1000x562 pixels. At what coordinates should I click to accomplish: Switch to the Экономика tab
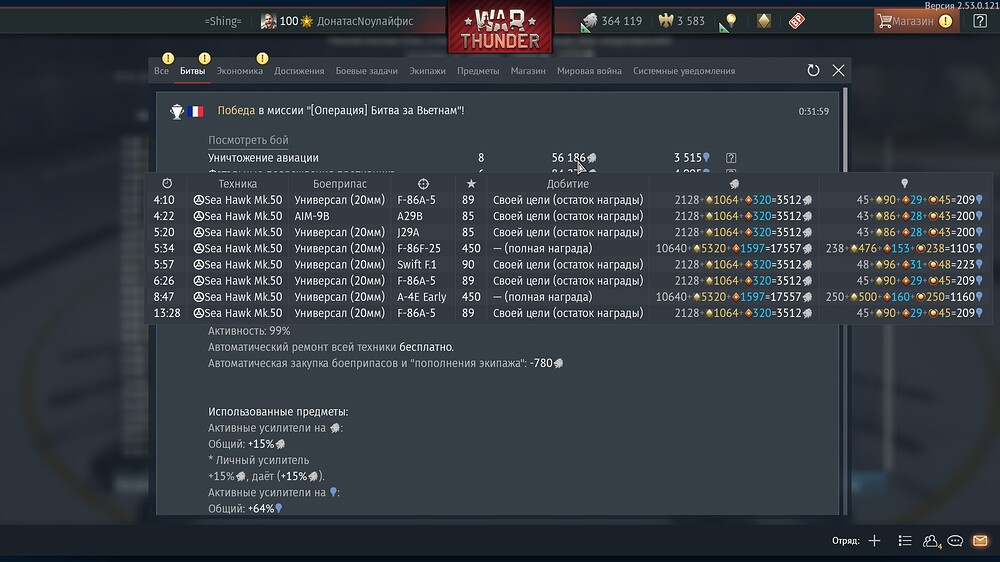[x=239, y=71]
